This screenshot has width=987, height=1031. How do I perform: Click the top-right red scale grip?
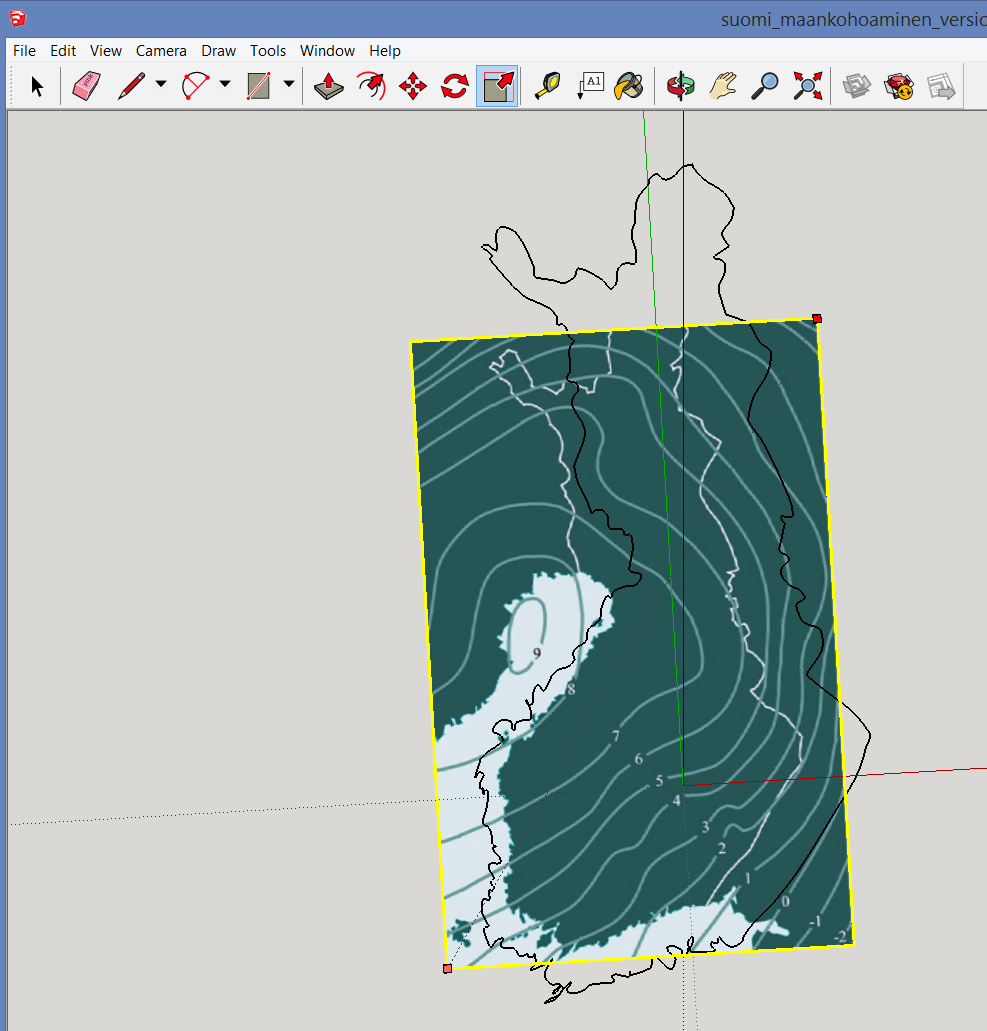pos(817,319)
